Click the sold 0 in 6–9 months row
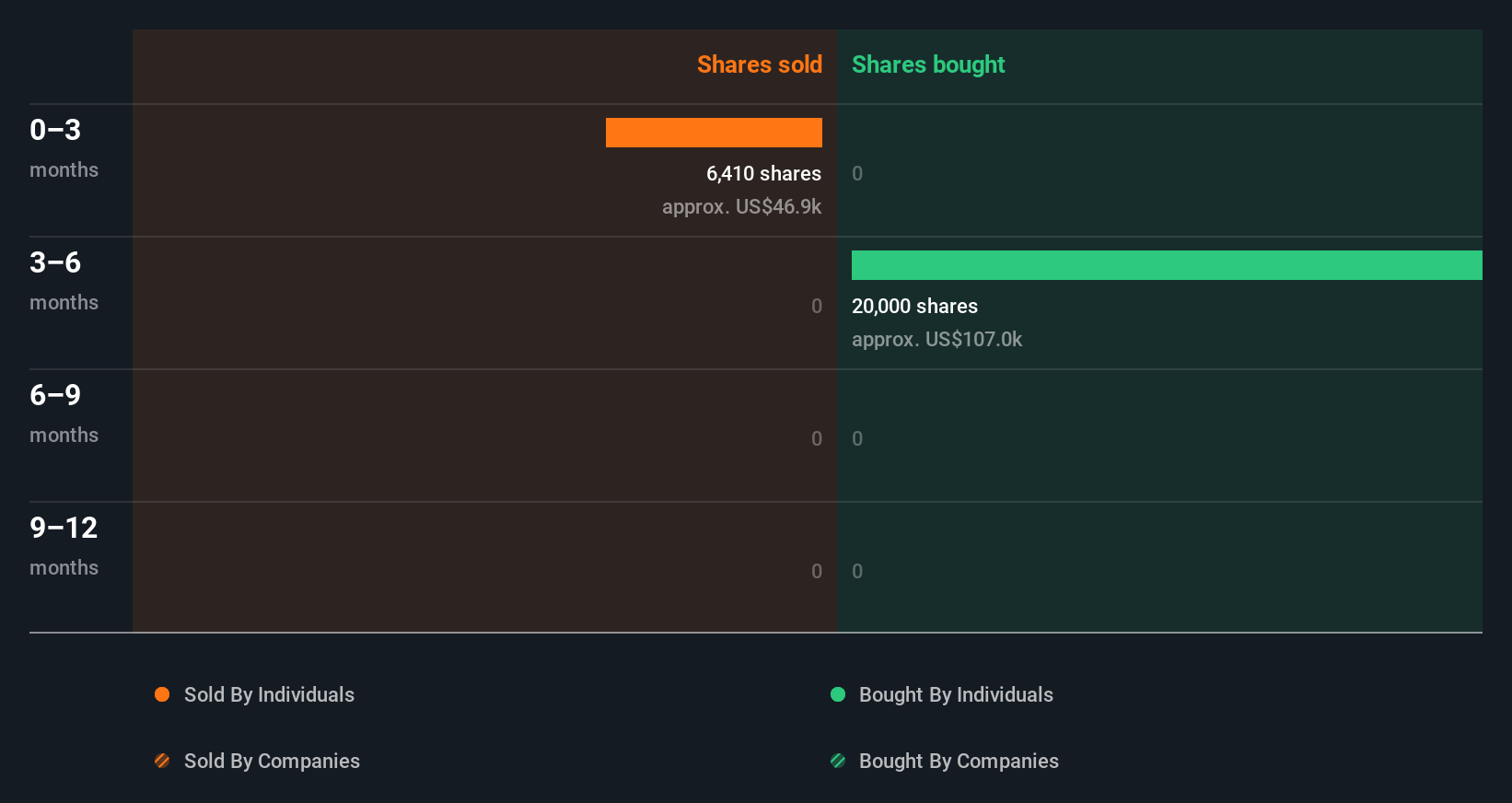 [817, 438]
